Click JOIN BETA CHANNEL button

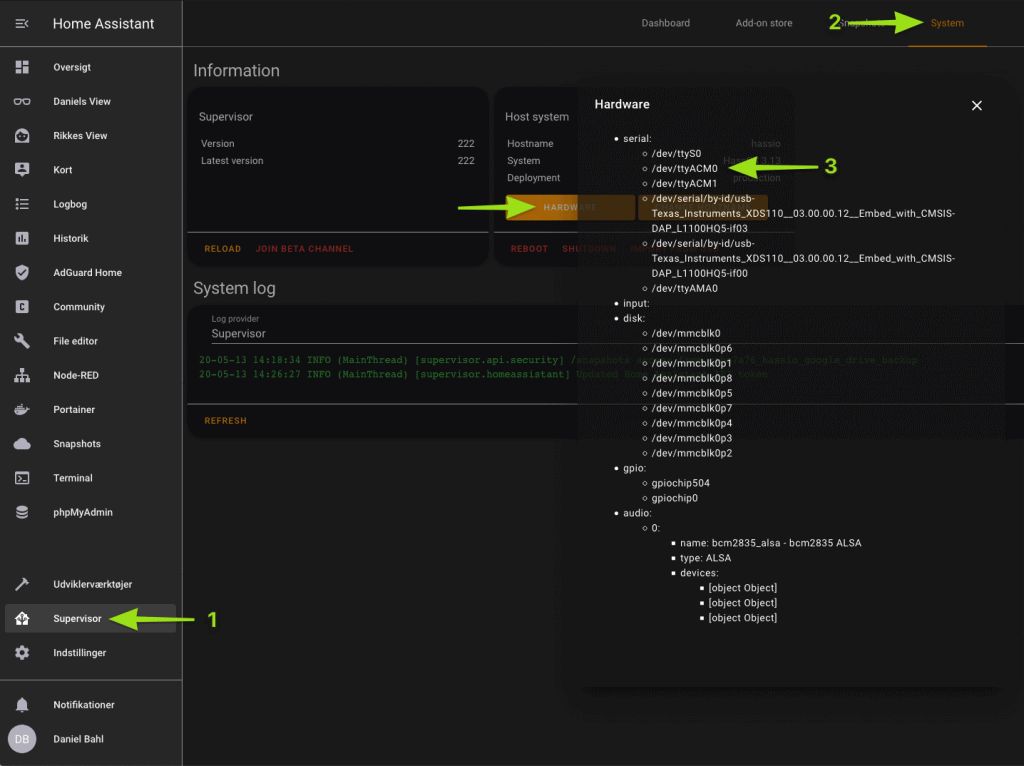click(x=304, y=249)
